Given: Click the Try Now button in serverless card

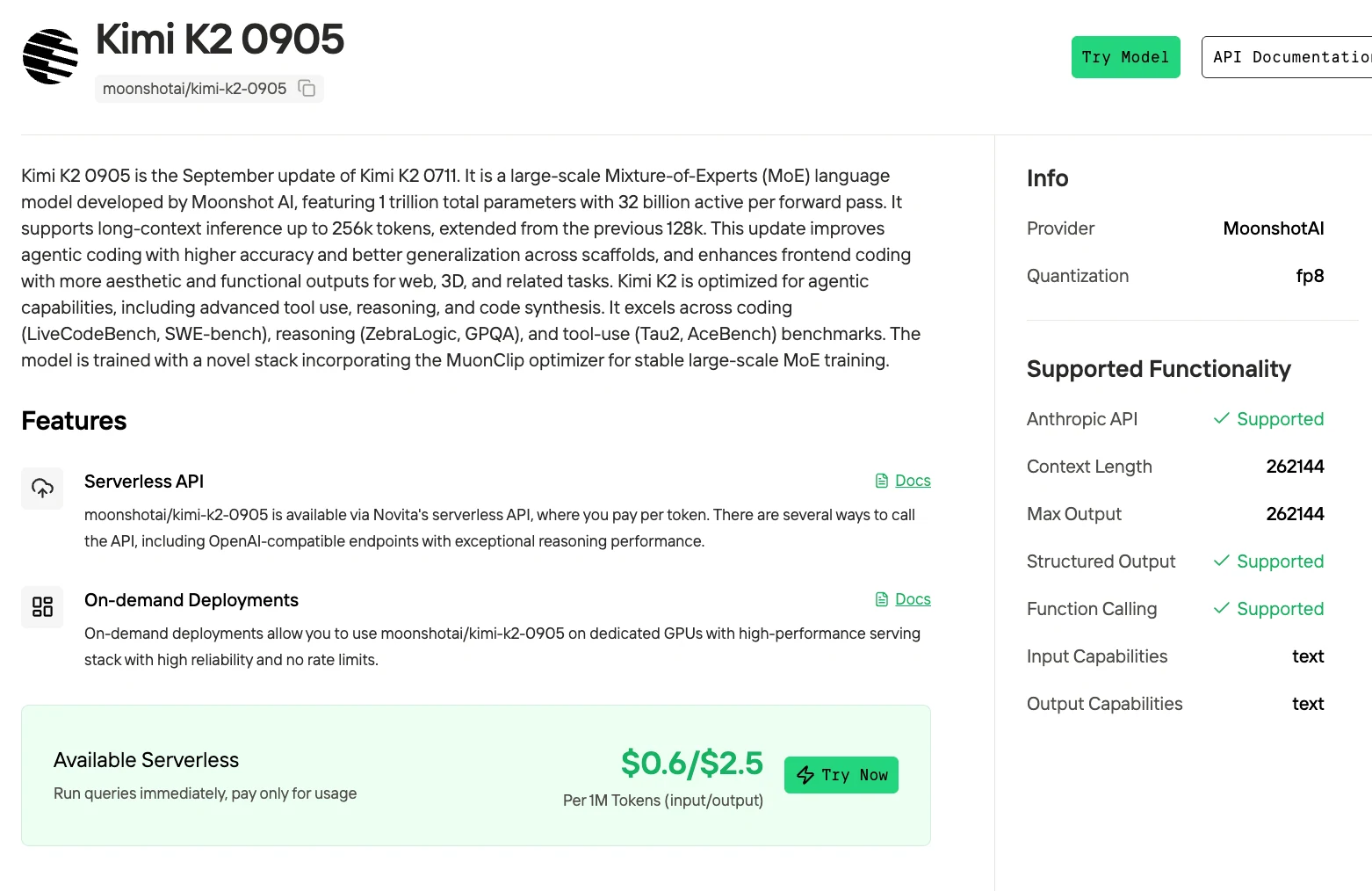Looking at the screenshot, I should (x=841, y=775).
